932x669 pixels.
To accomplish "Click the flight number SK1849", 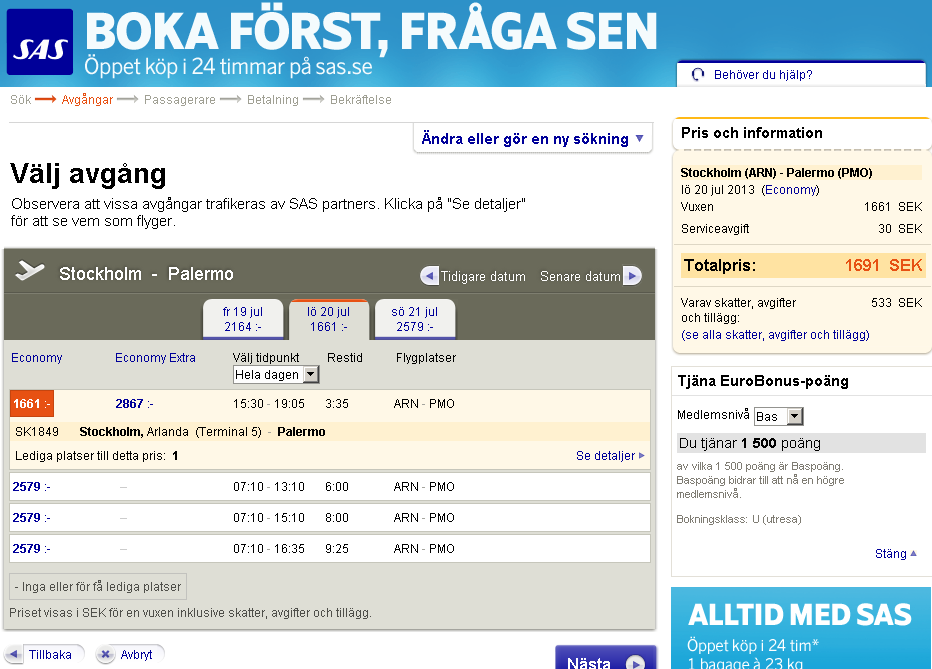I will [x=37, y=431].
